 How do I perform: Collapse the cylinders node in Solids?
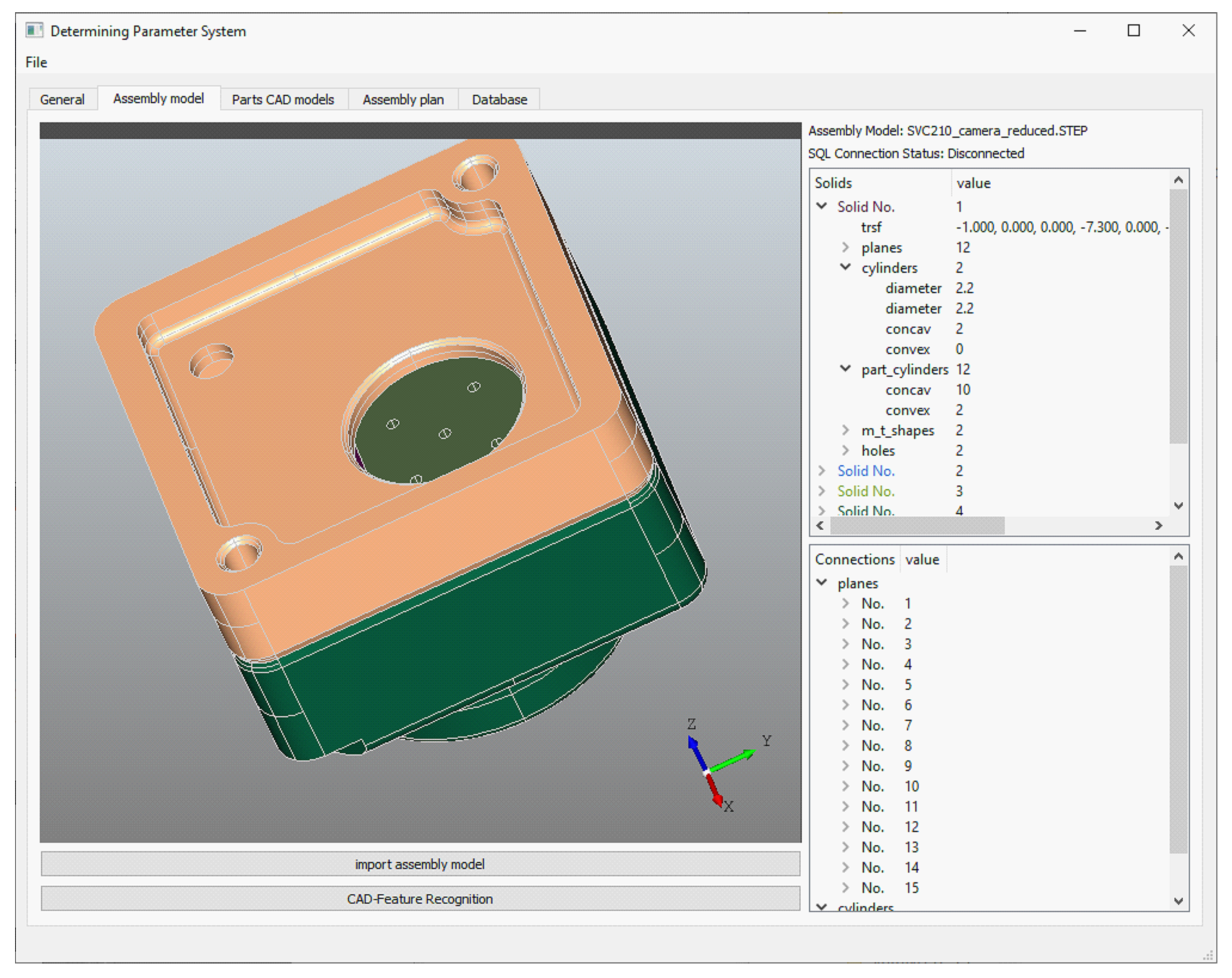846,267
